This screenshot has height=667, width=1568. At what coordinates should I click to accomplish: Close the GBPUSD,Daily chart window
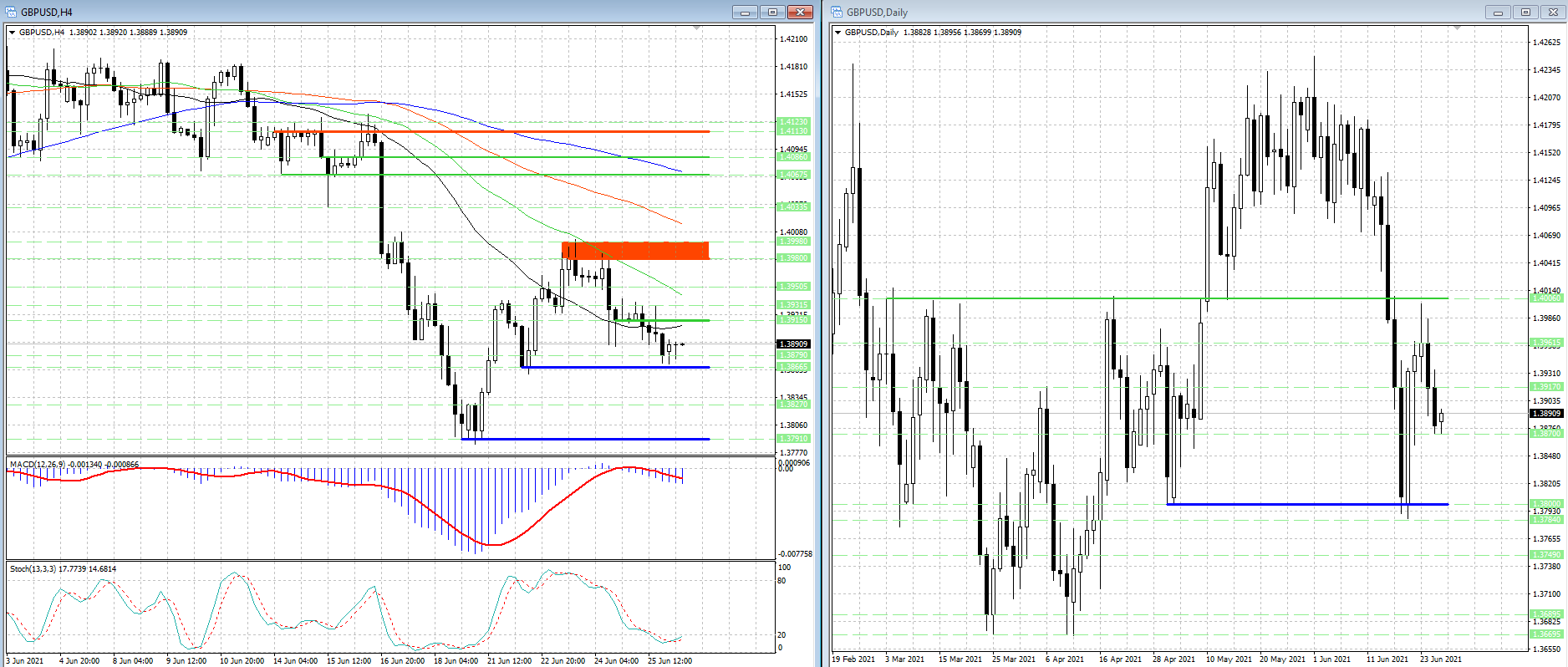pos(1553,12)
